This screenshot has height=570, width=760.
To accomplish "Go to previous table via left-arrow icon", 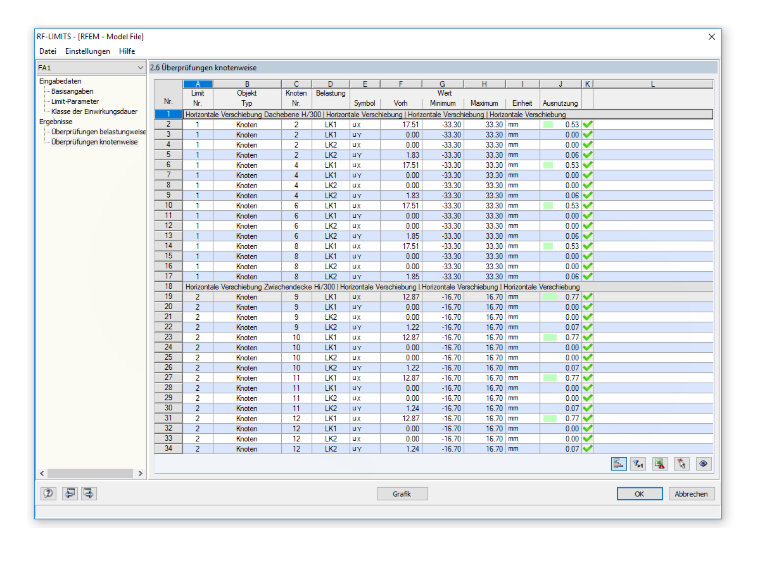I will pyautogui.click(x=70, y=493).
